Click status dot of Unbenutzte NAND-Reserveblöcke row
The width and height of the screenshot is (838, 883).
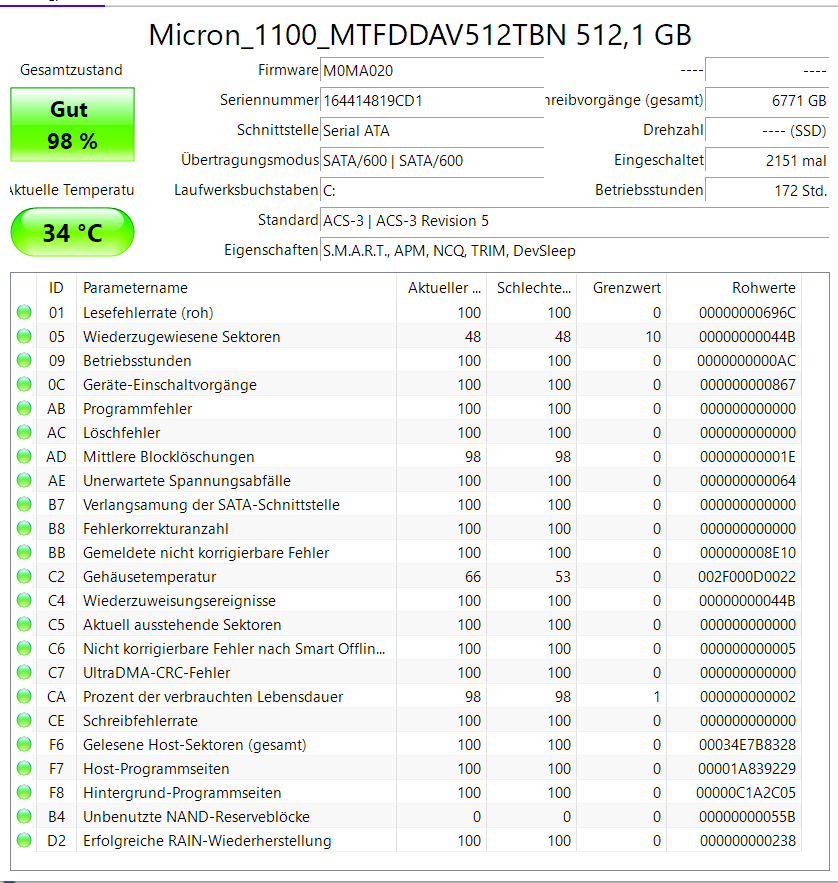[24, 817]
